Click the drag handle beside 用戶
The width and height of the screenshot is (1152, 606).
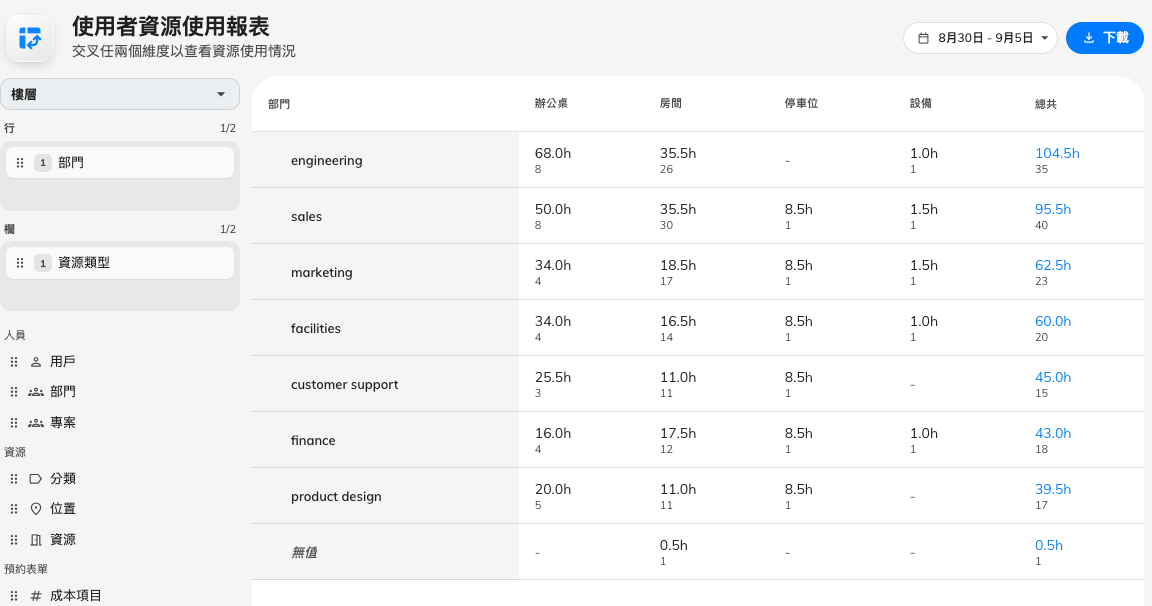tap(14, 362)
